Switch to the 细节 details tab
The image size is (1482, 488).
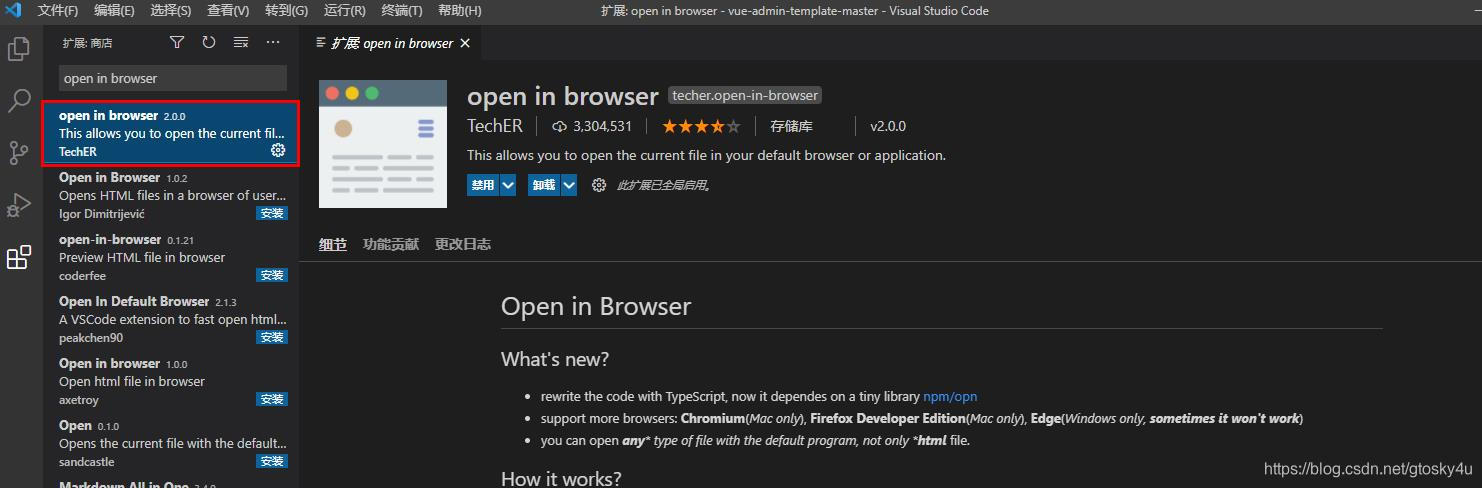tap(333, 244)
